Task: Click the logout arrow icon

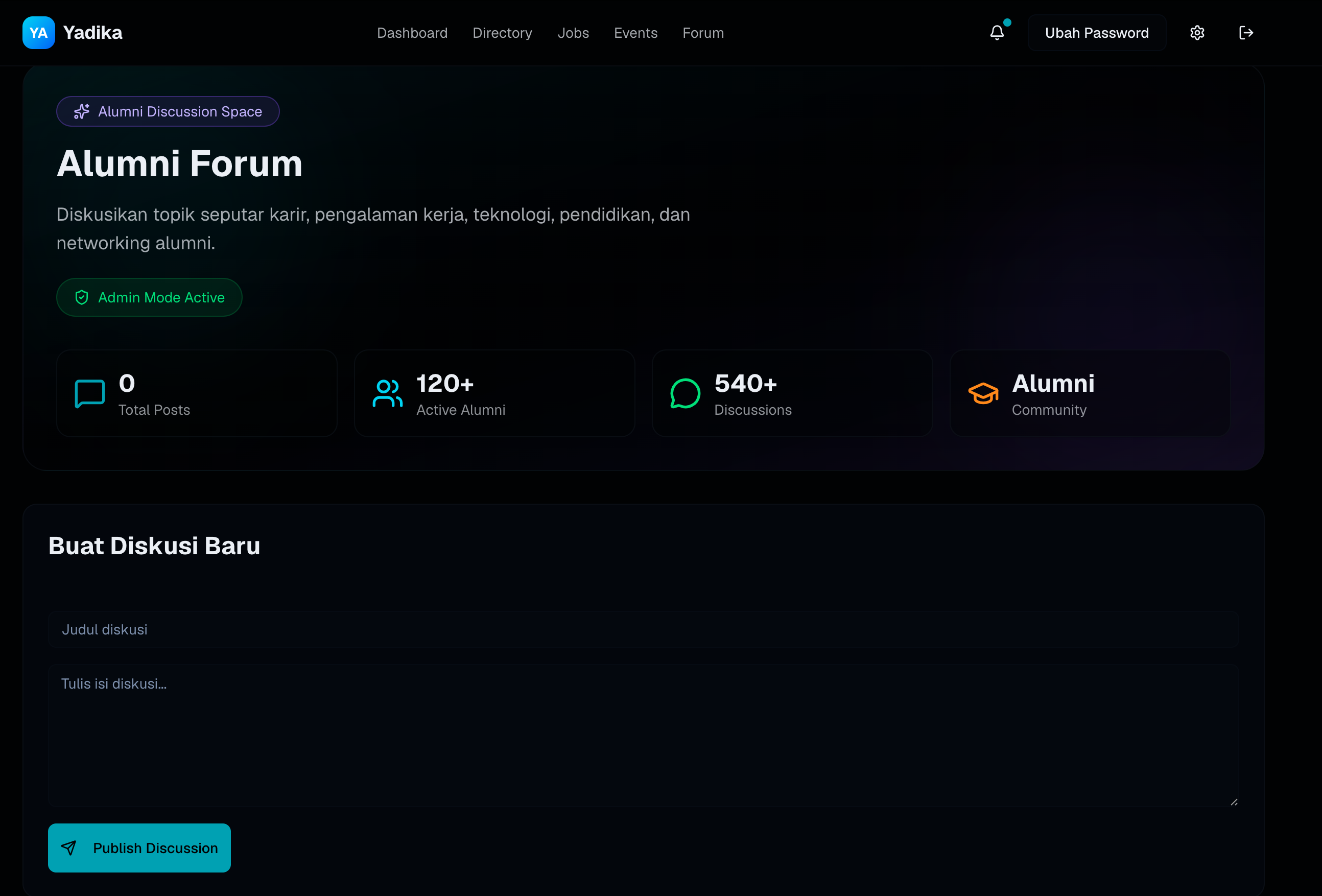Action: [1246, 32]
